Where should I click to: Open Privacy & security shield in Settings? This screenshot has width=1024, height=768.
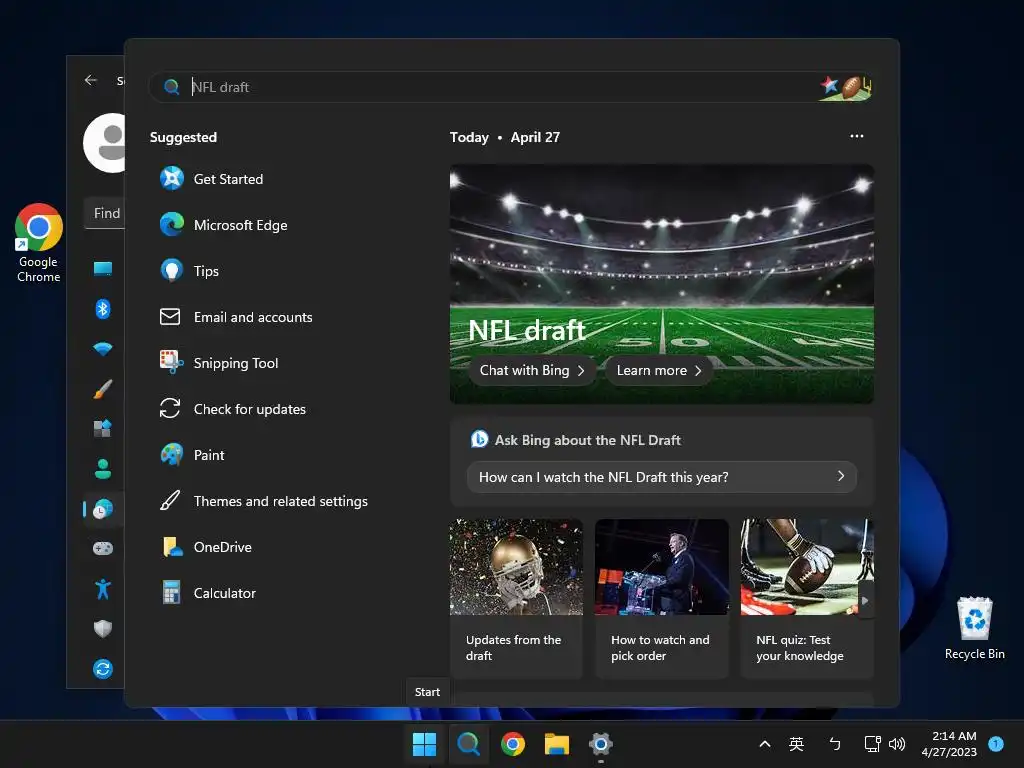point(103,628)
